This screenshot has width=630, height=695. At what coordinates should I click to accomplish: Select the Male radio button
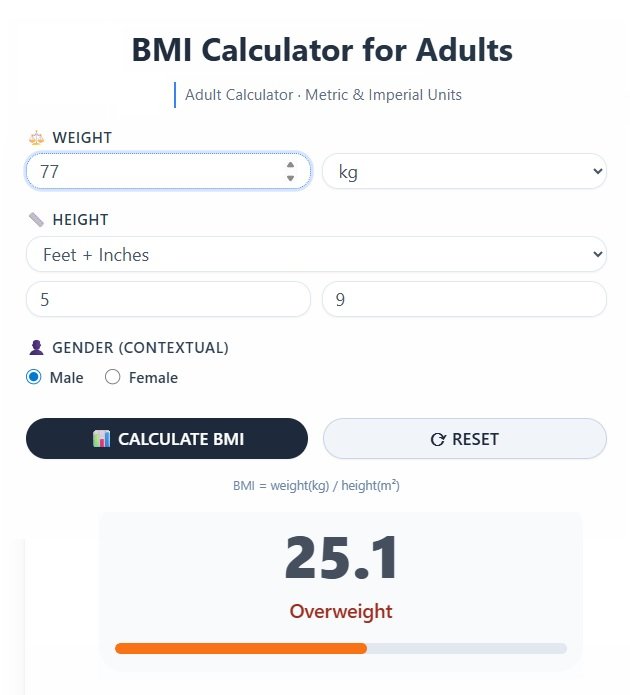click(x=34, y=377)
